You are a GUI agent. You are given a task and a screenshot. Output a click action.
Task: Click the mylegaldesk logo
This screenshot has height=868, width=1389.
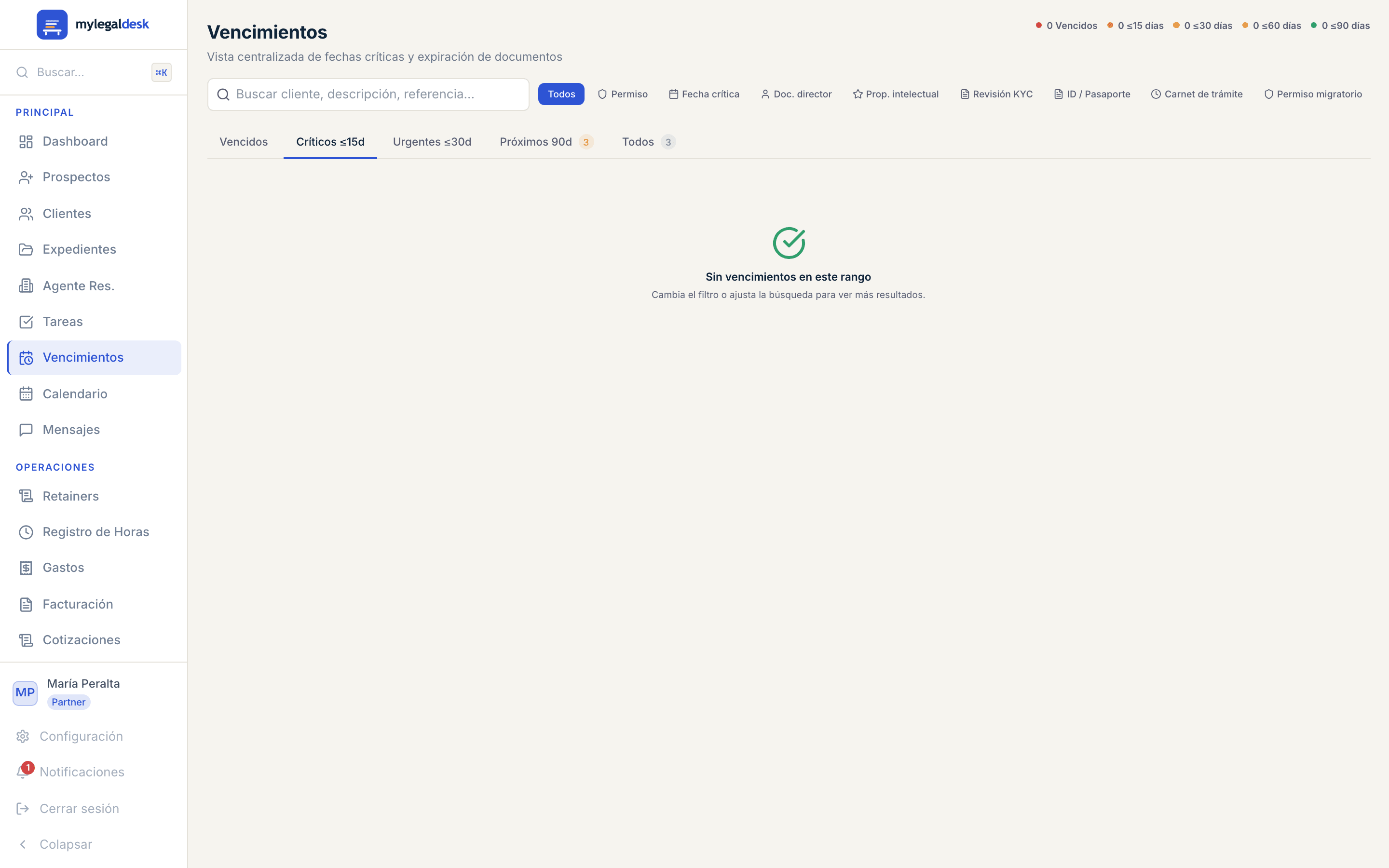click(93, 24)
